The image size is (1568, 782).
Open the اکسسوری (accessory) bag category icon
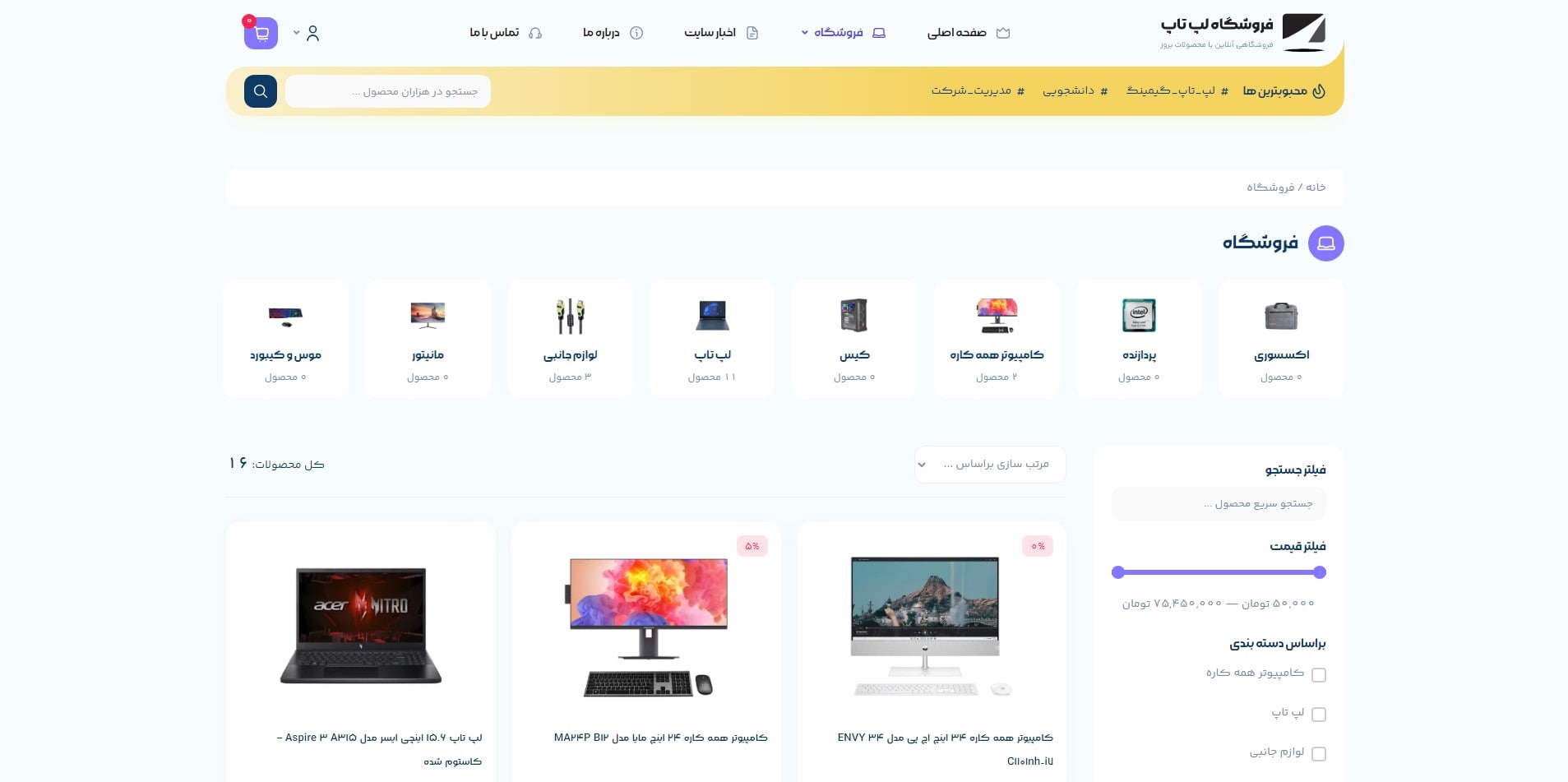coord(1280,316)
